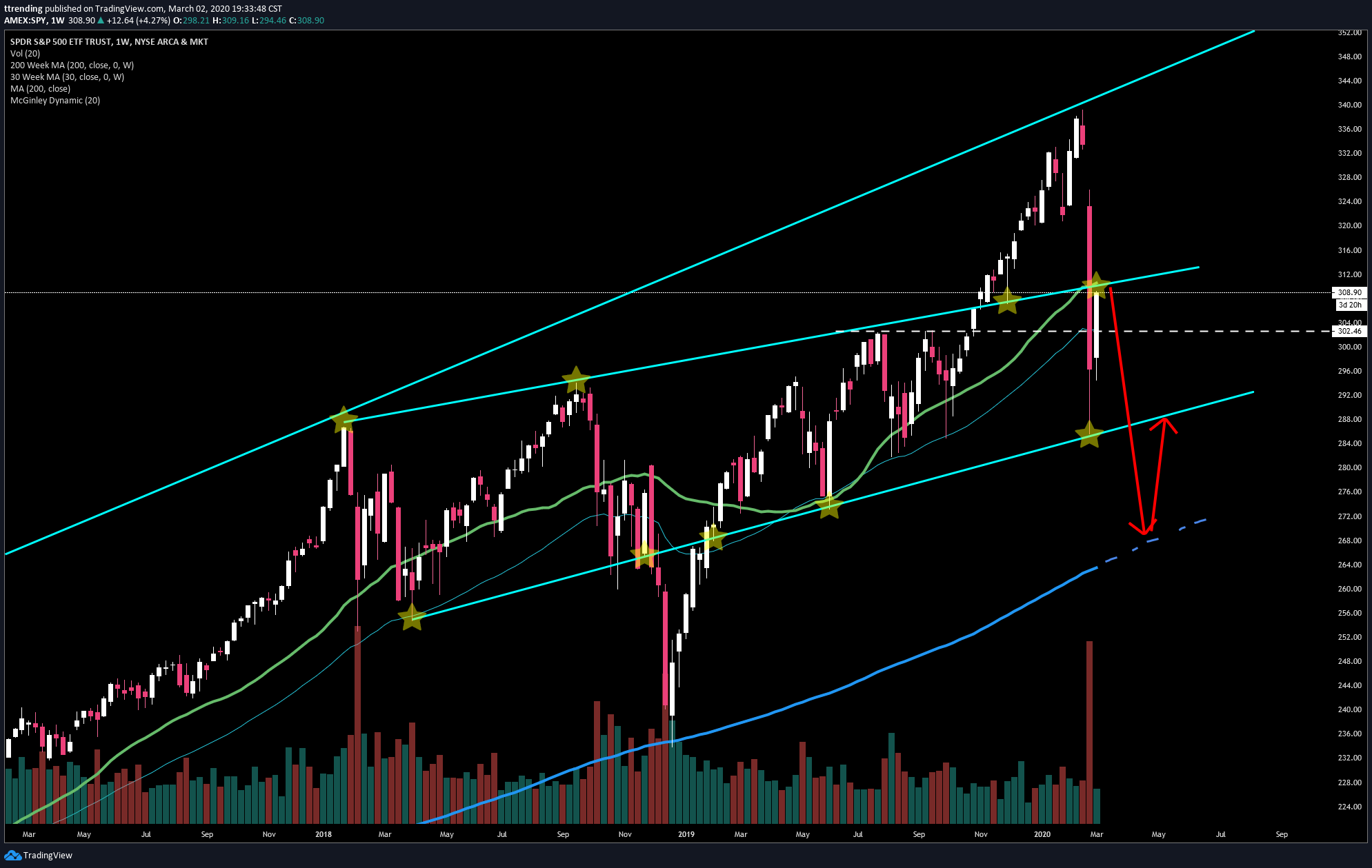This screenshot has width=1372, height=868.
Task: Select the white dashed horizontal line at 302.46
Action: [x=1083, y=332]
